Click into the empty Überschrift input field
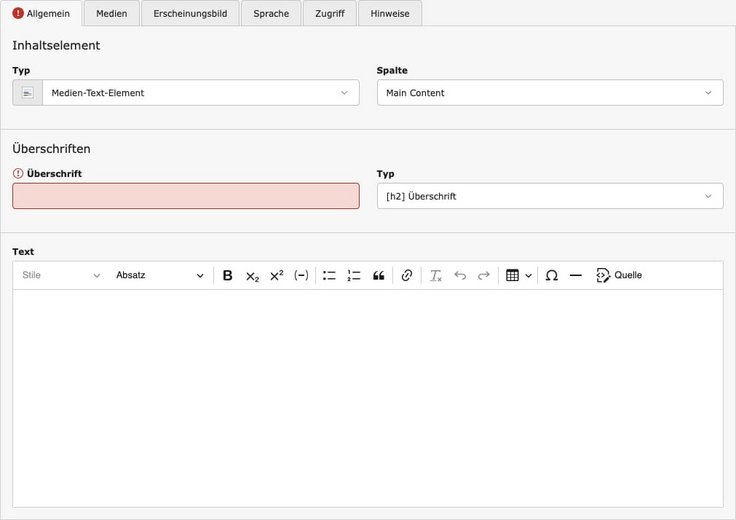The width and height of the screenshot is (736, 520). tap(185, 196)
